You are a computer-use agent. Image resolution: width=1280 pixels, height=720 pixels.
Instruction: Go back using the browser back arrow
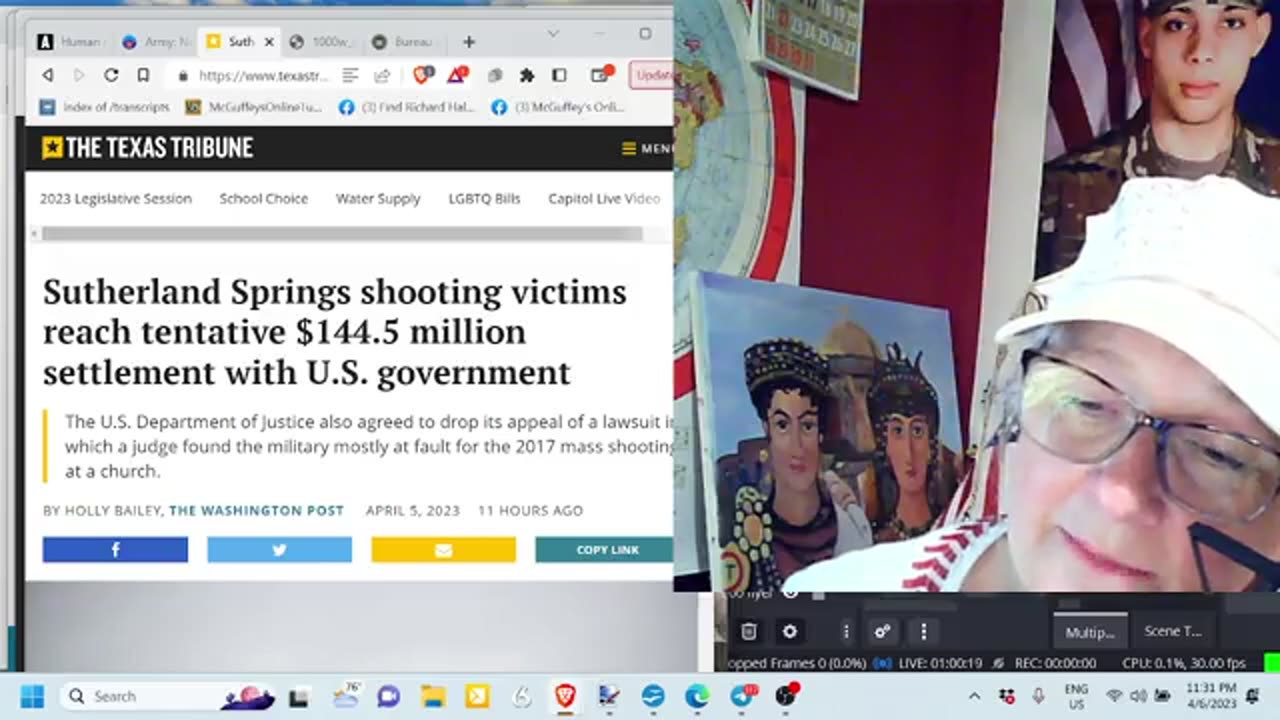click(47, 75)
